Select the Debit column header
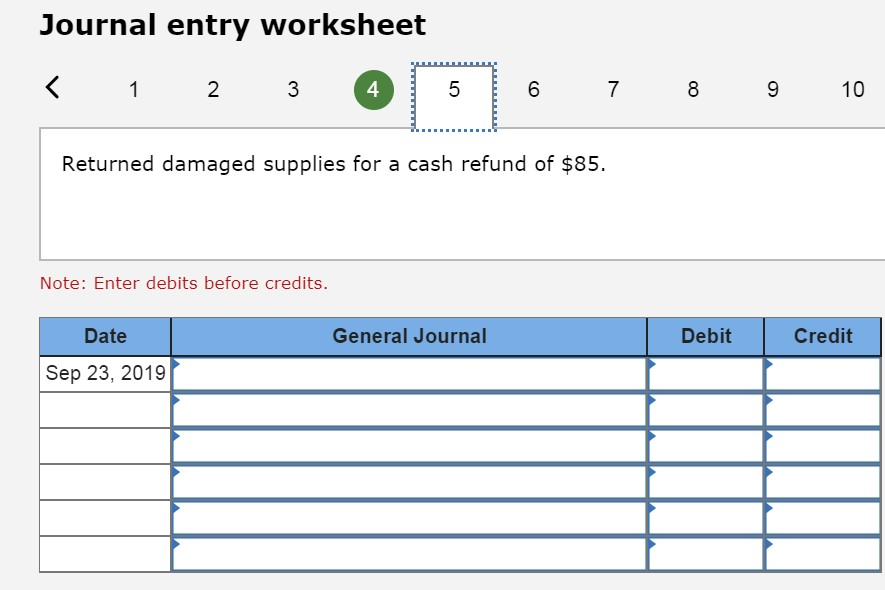Image resolution: width=885 pixels, height=590 pixels. [x=705, y=336]
